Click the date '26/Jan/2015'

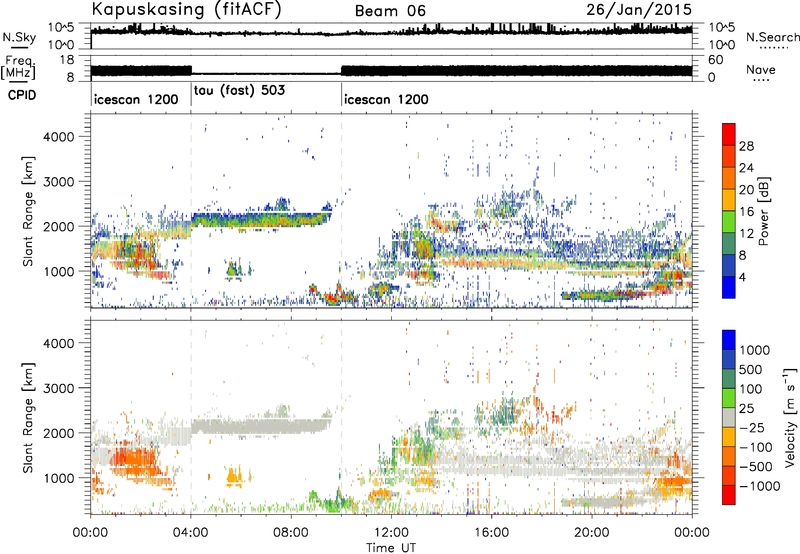coord(639,10)
